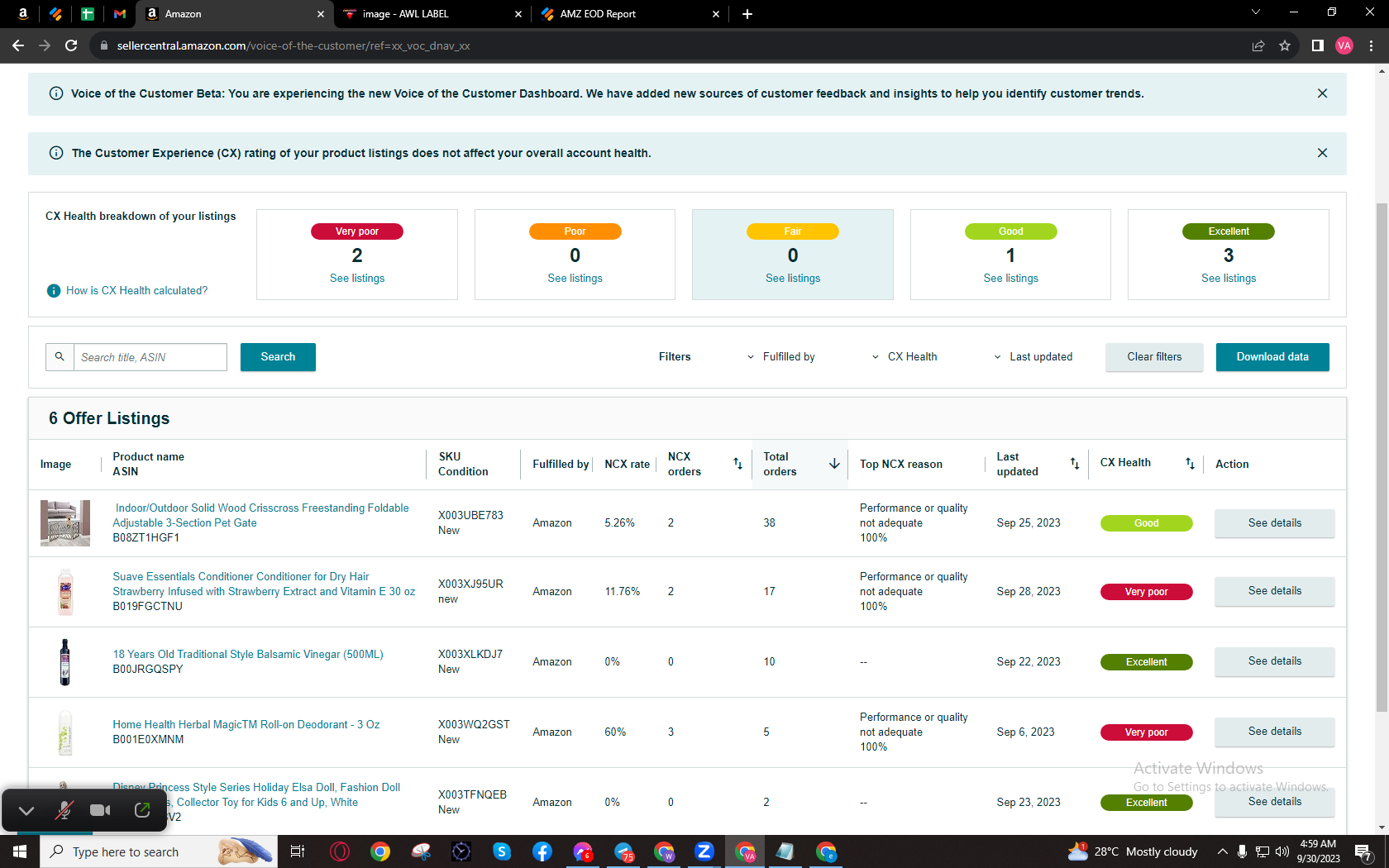Switch to the pinned Gmail tab
1389x868 pixels.
tap(120, 14)
